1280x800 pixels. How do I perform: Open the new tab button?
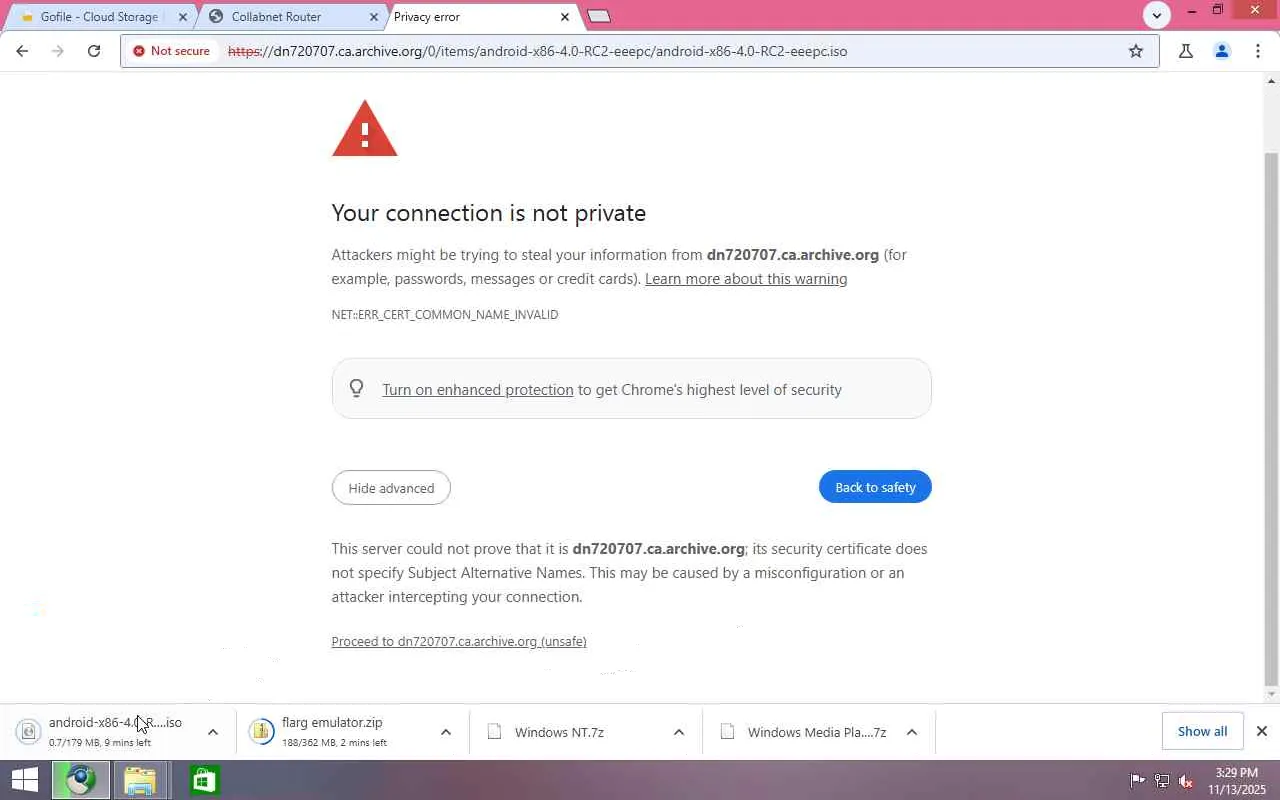coord(599,16)
